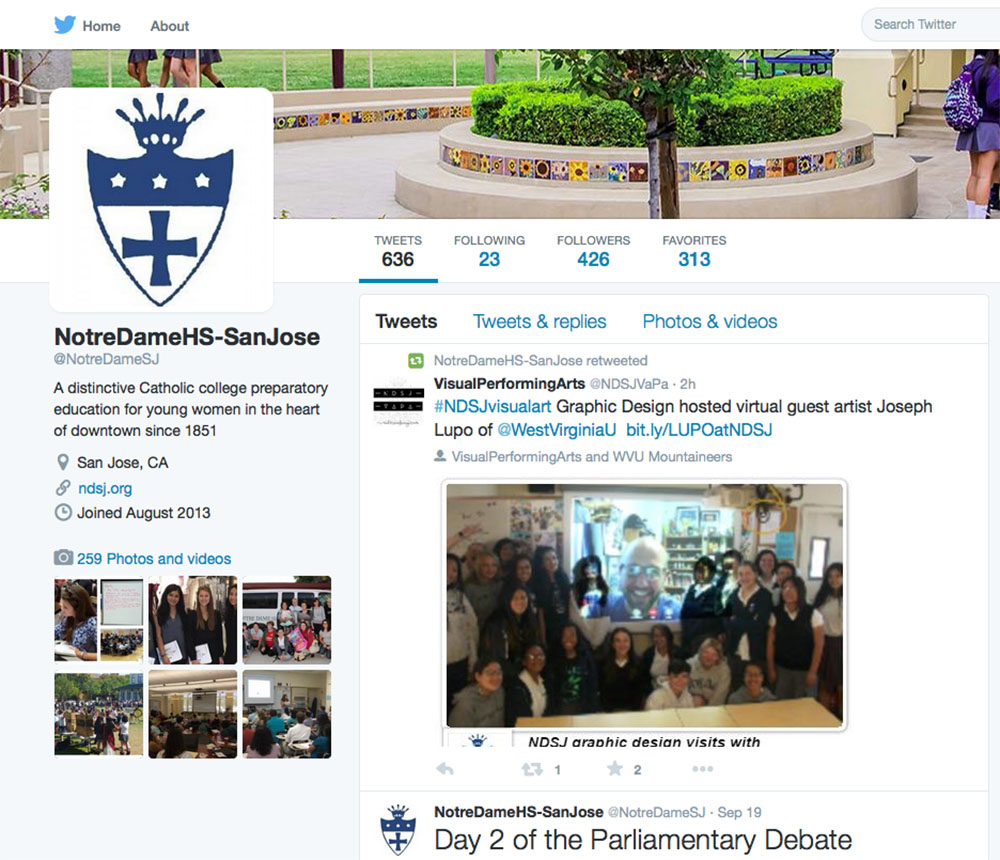Screen dimensions: 1000x860
Task: Switch to the Photos & videos tab
Action: click(x=710, y=321)
